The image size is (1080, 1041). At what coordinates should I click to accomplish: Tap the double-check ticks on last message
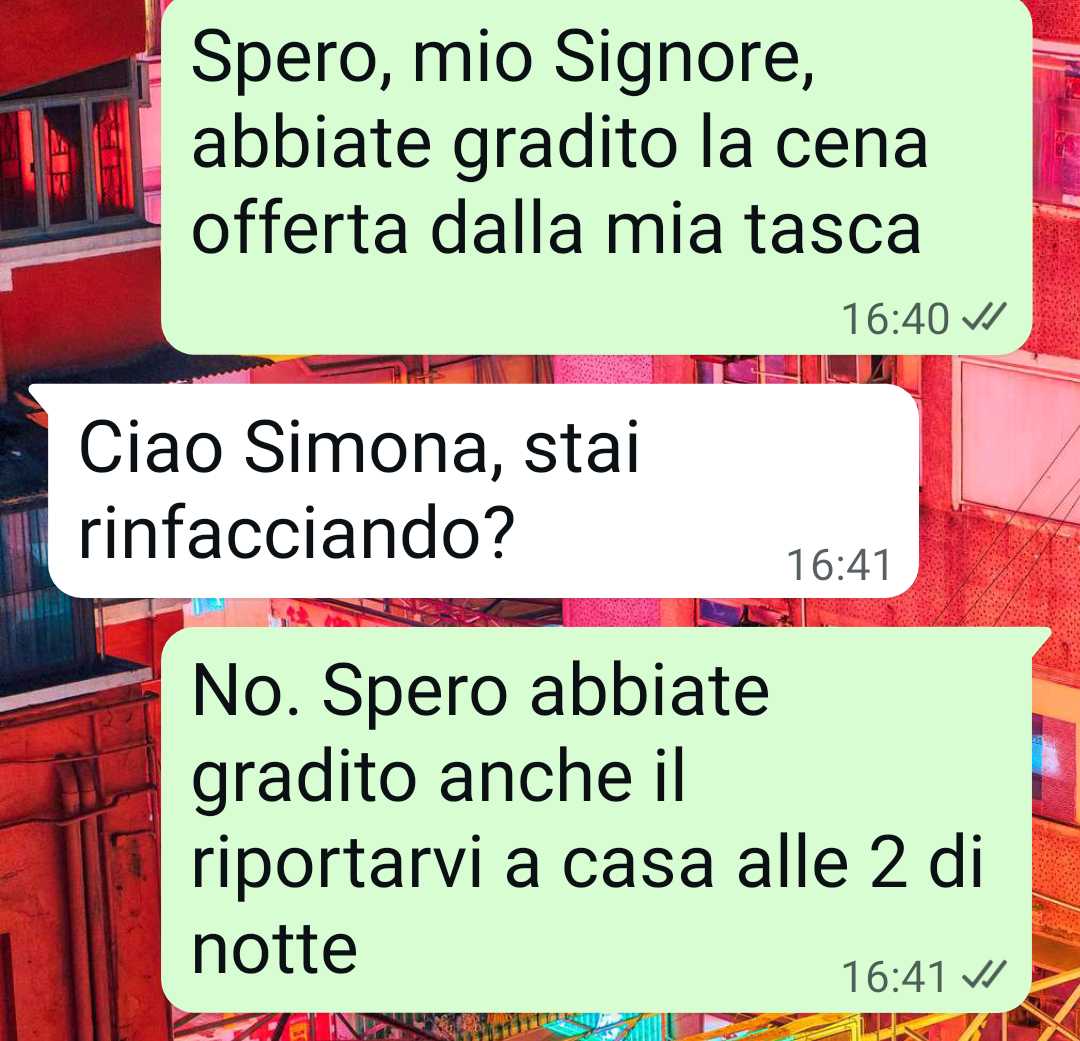click(984, 975)
